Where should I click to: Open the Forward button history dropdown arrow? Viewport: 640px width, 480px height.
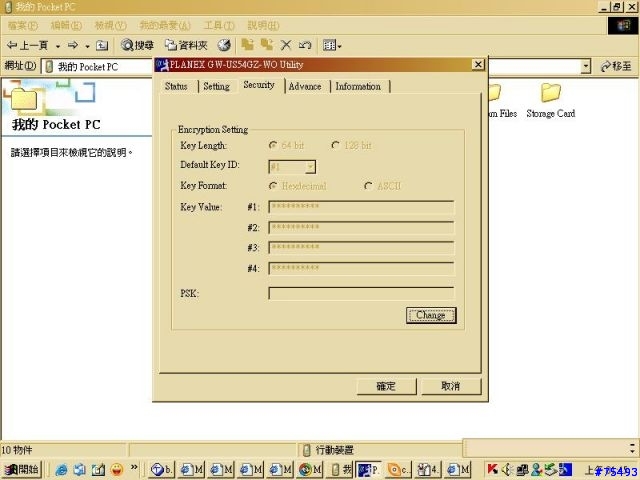[87, 46]
